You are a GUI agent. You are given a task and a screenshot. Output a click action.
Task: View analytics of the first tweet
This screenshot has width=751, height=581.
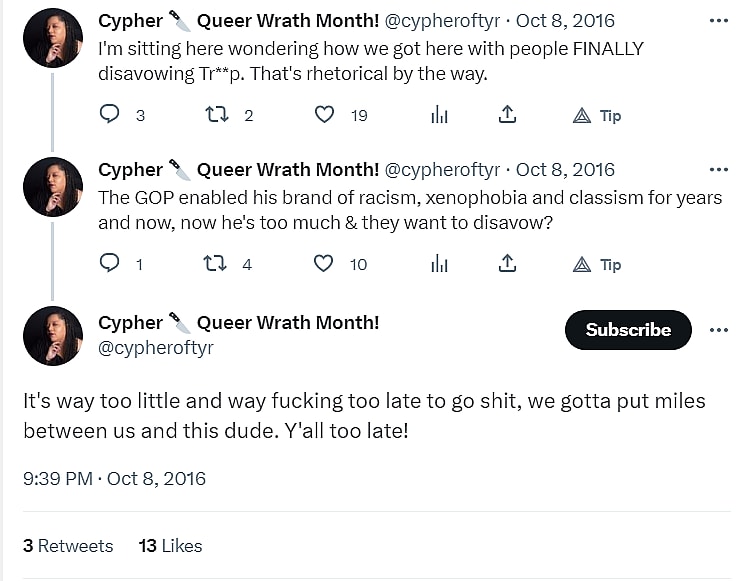(439, 115)
